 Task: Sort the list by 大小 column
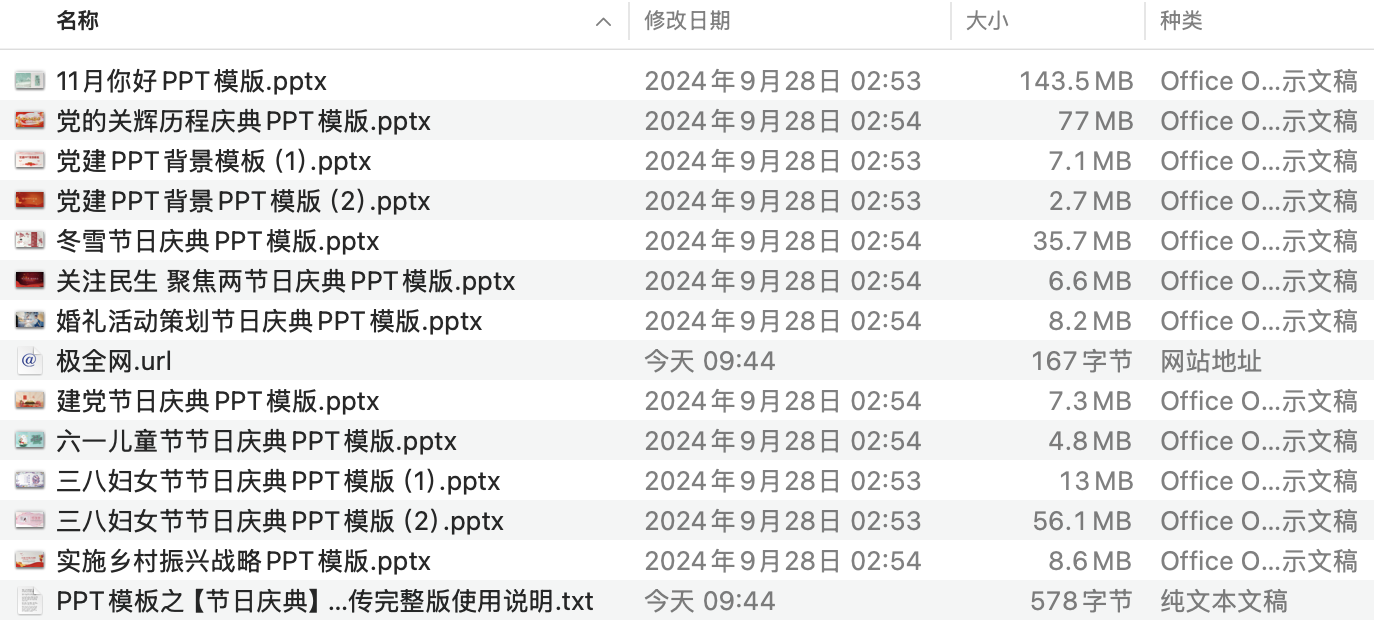[x=986, y=21]
